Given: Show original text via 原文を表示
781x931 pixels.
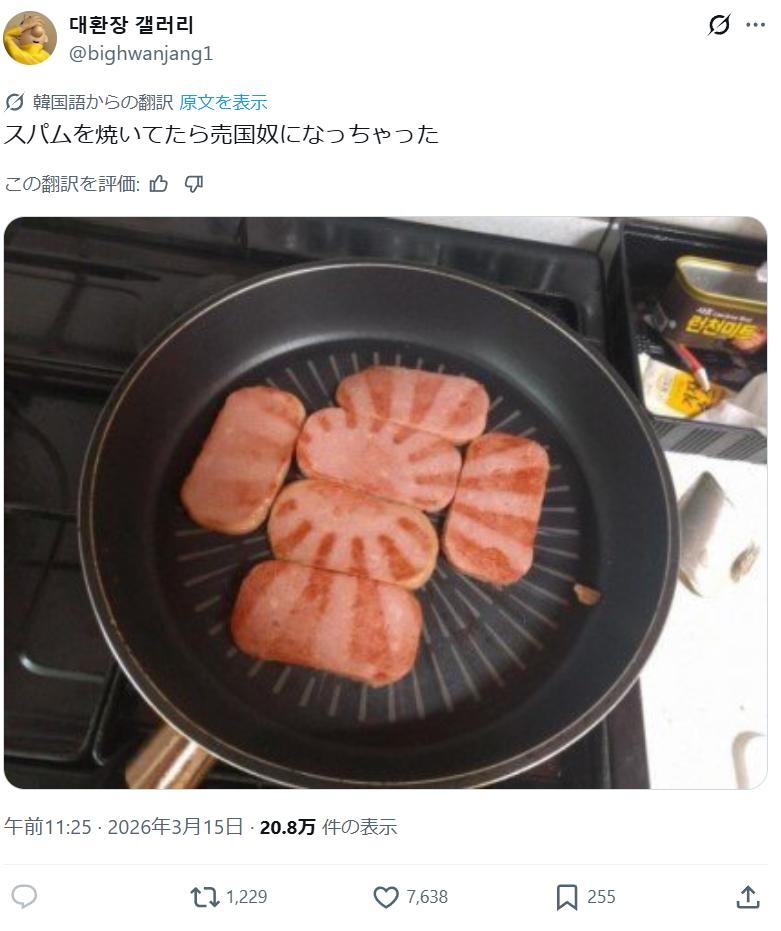Looking at the screenshot, I should click(x=223, y=102).
